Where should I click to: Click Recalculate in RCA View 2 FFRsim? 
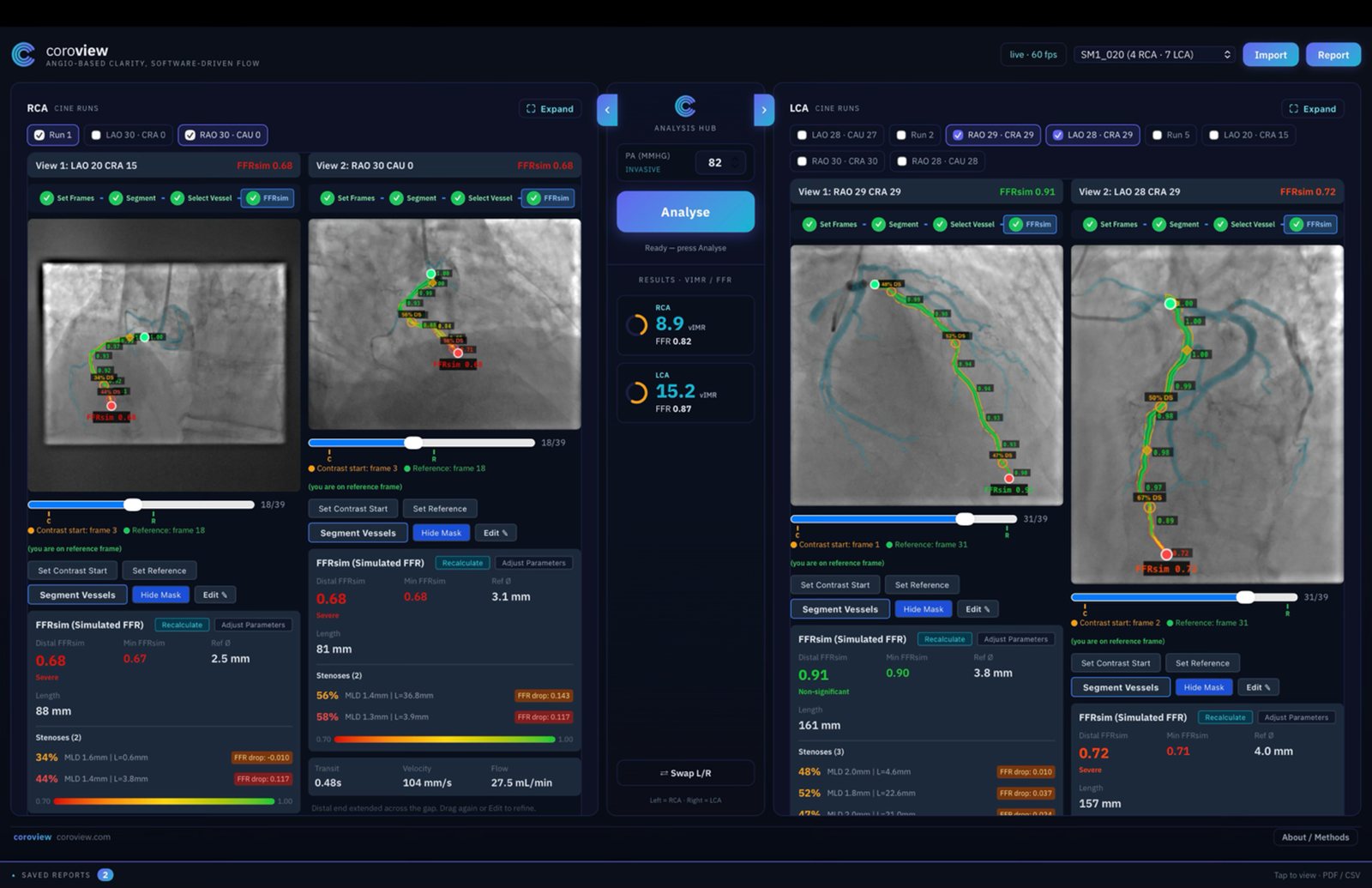coord(462,563)
